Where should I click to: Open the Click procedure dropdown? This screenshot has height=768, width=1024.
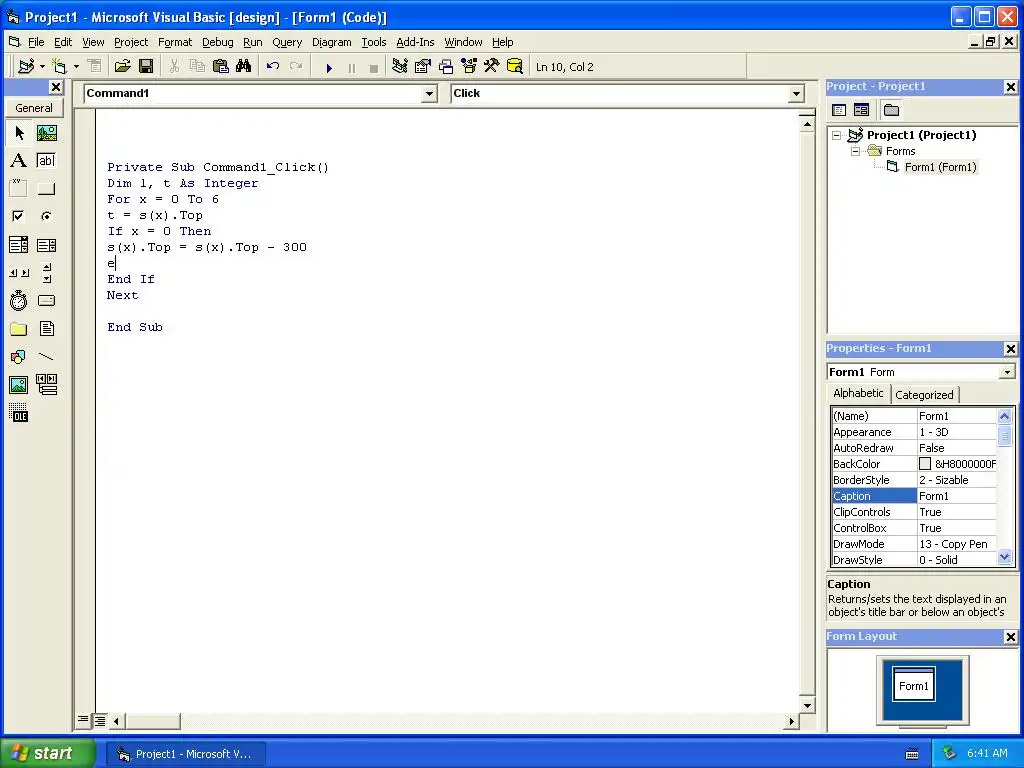click(796, 94)
